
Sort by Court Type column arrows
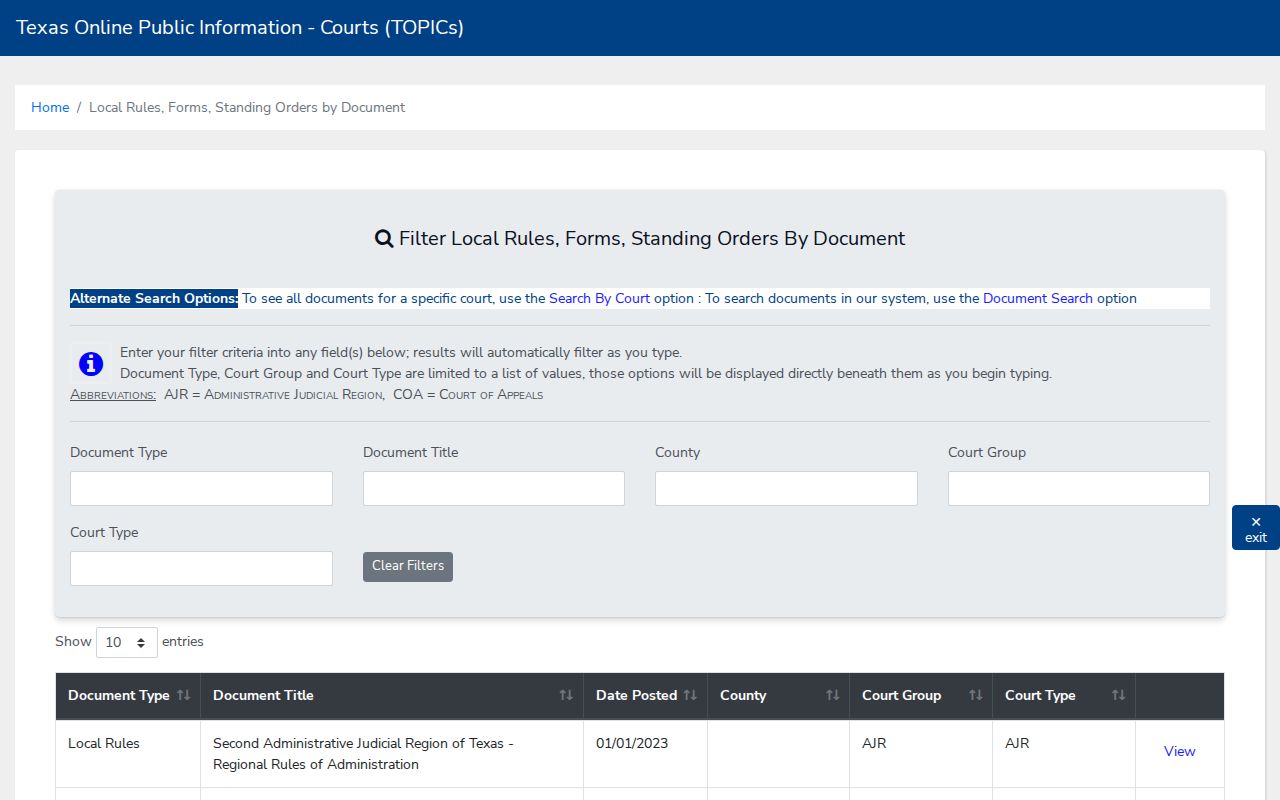click(1118, 695)
